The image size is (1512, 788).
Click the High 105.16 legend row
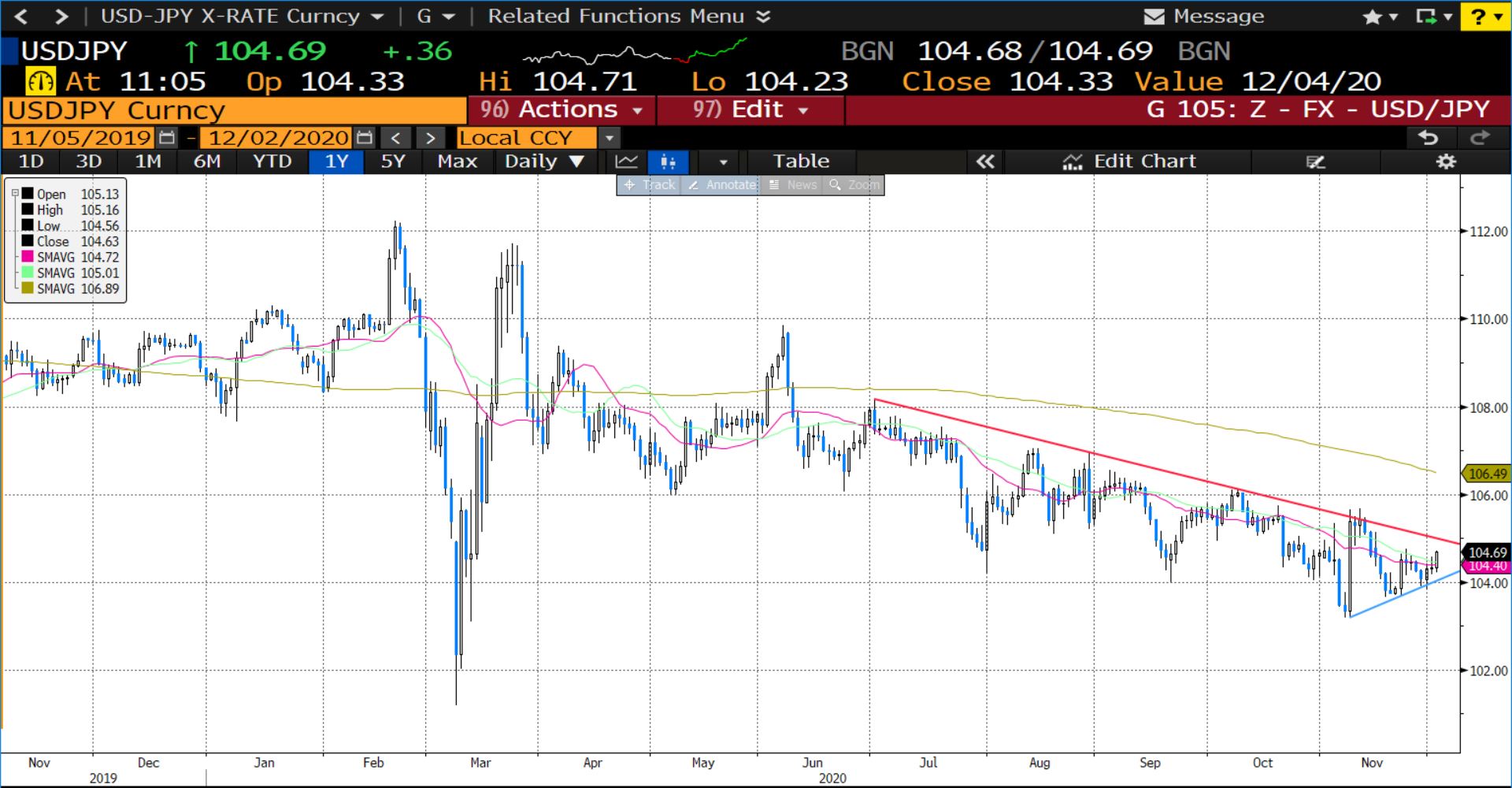tap(70, 210)
